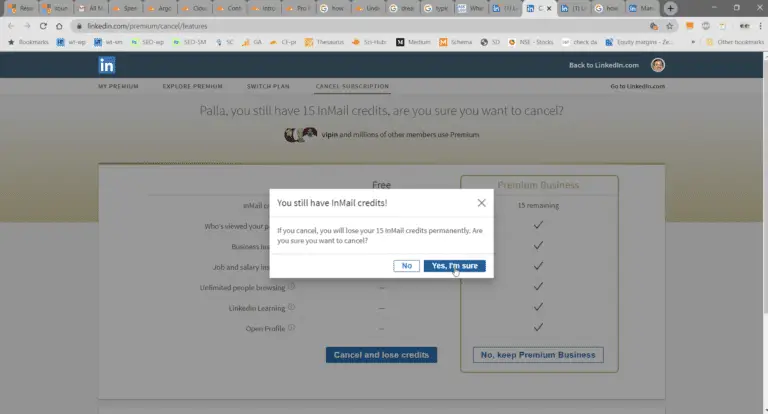Click the LinkedIn logo in the header
This screenshot has width=768, height=414.
[x=106, y=65]
